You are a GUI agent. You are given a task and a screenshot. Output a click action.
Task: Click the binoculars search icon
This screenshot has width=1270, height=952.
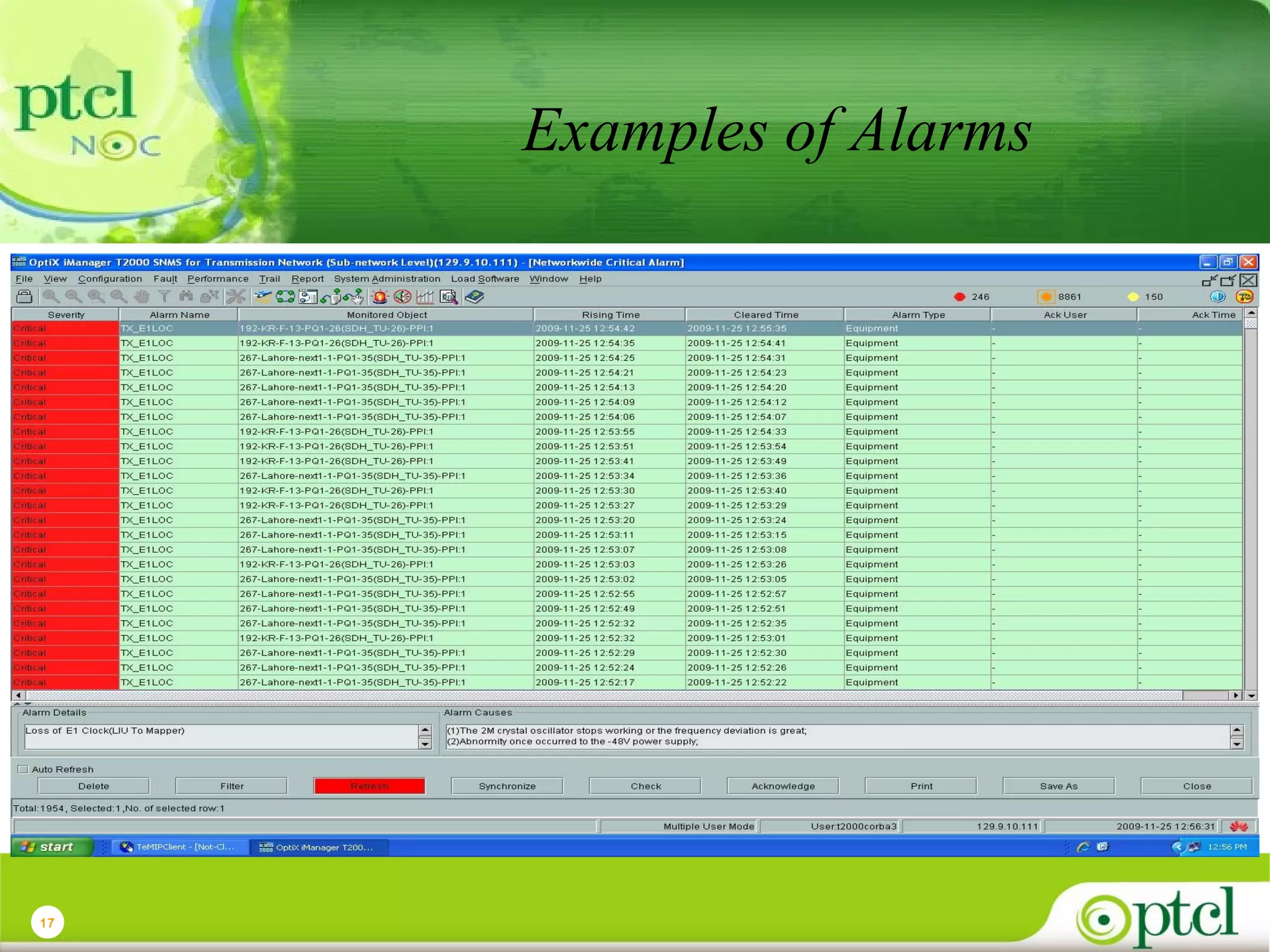tap(186, 297)
